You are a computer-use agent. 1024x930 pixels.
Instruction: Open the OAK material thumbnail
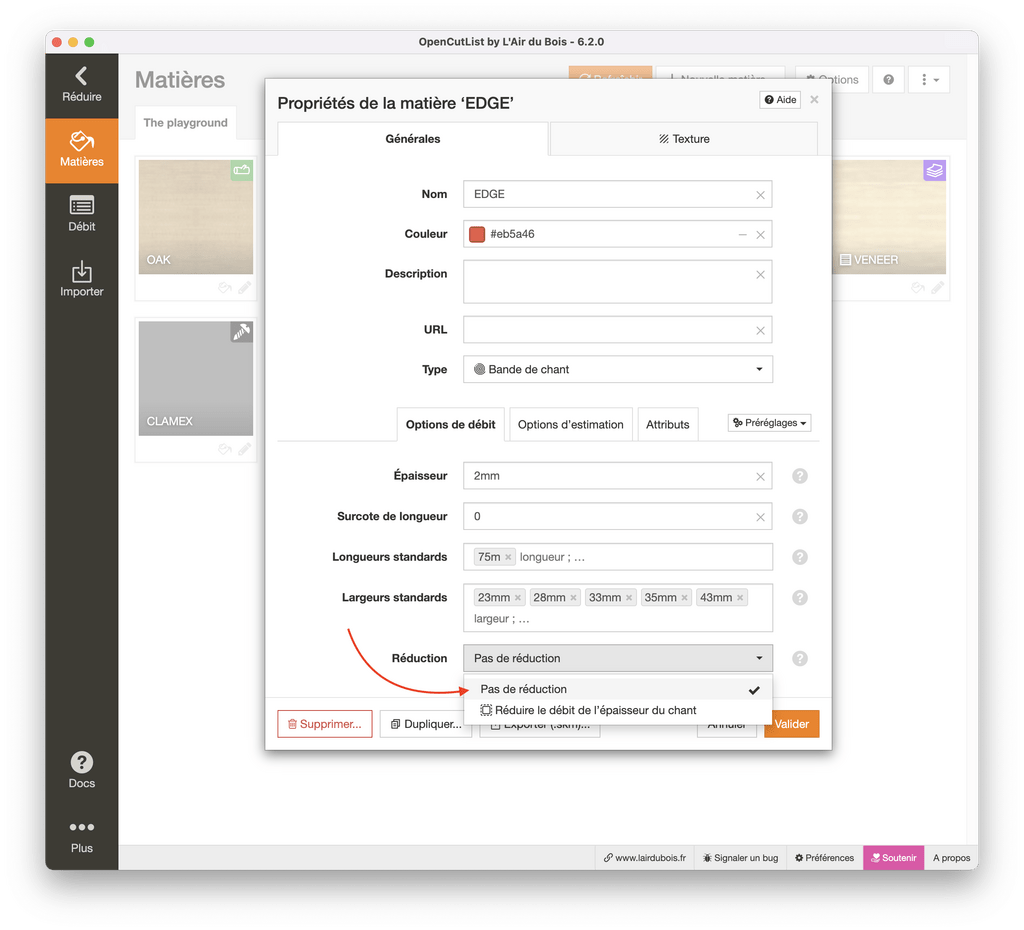point(196,217)
